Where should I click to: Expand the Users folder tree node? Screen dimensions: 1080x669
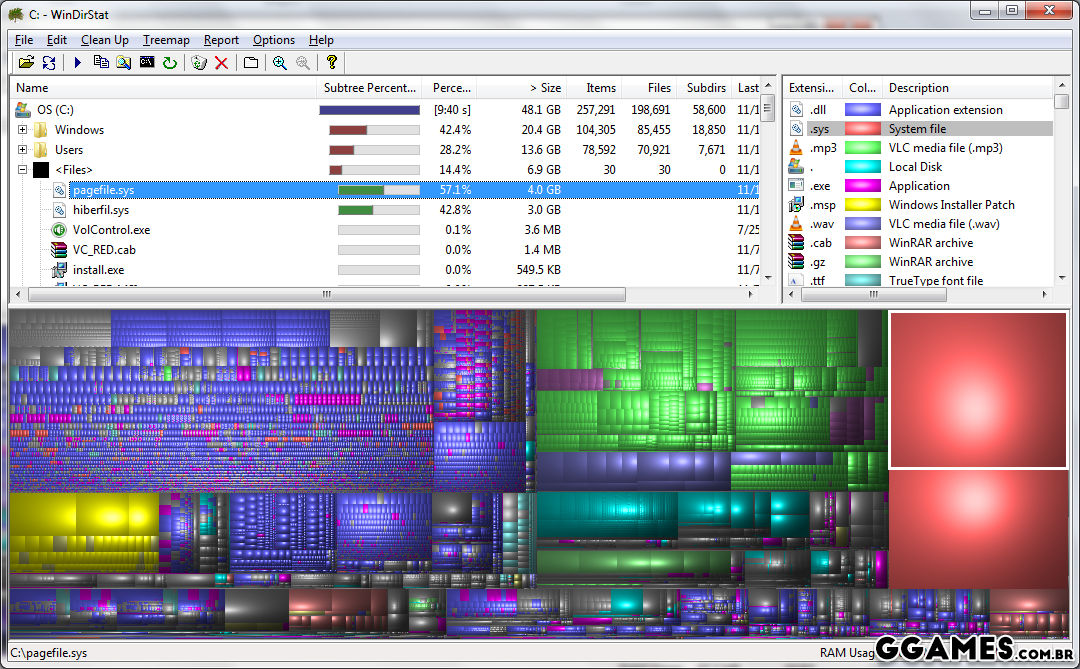(23, 150)
